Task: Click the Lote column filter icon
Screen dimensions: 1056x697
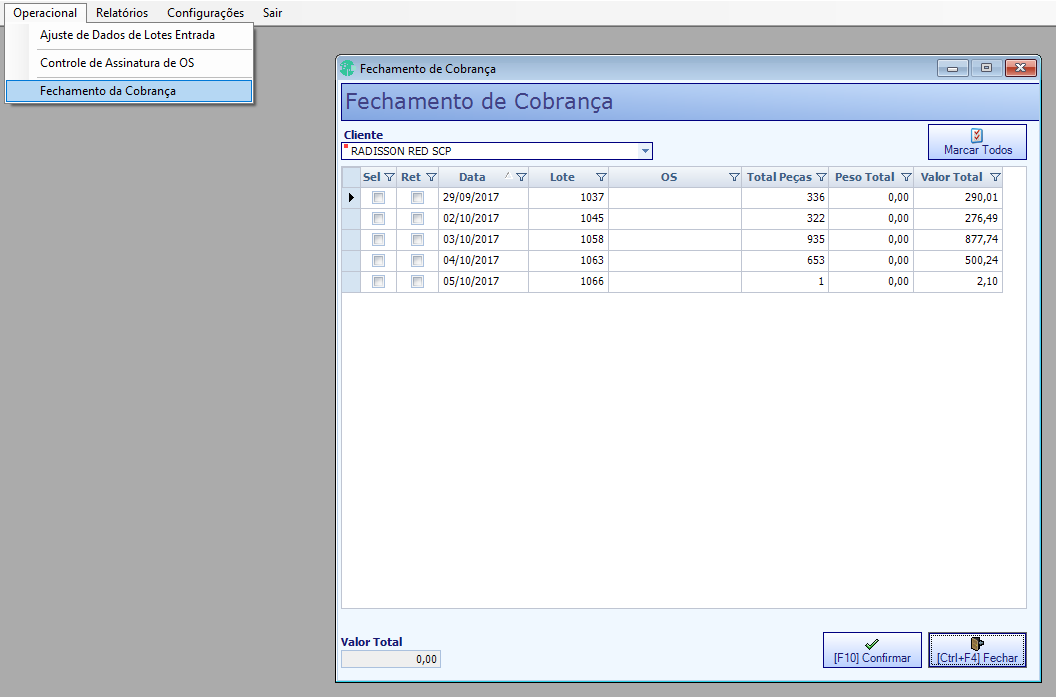Action: [601, 178]
